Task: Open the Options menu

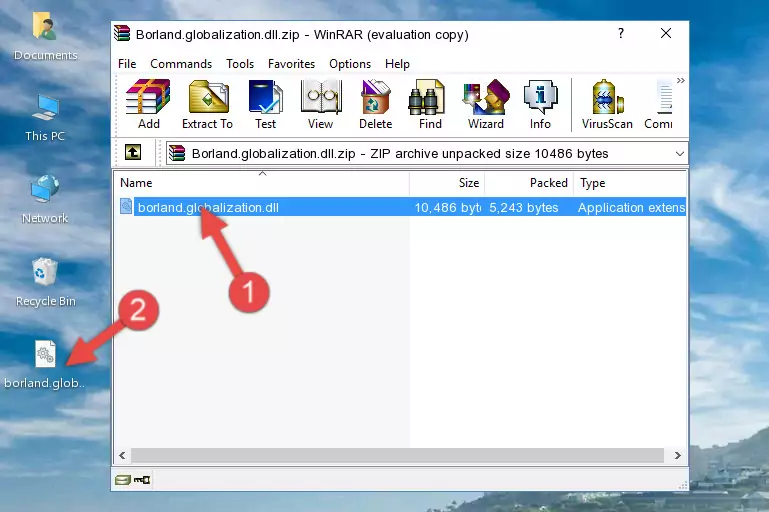Action: click(350, 64)
